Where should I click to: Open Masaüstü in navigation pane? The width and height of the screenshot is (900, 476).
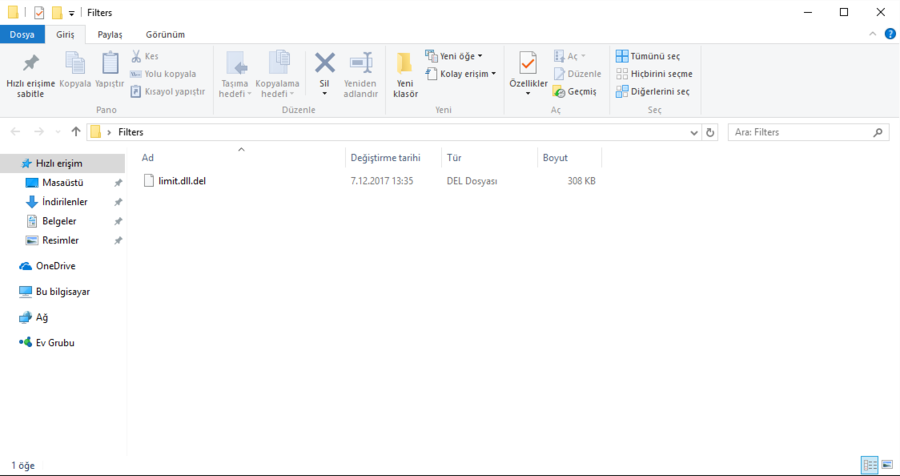tap(62, 183)
